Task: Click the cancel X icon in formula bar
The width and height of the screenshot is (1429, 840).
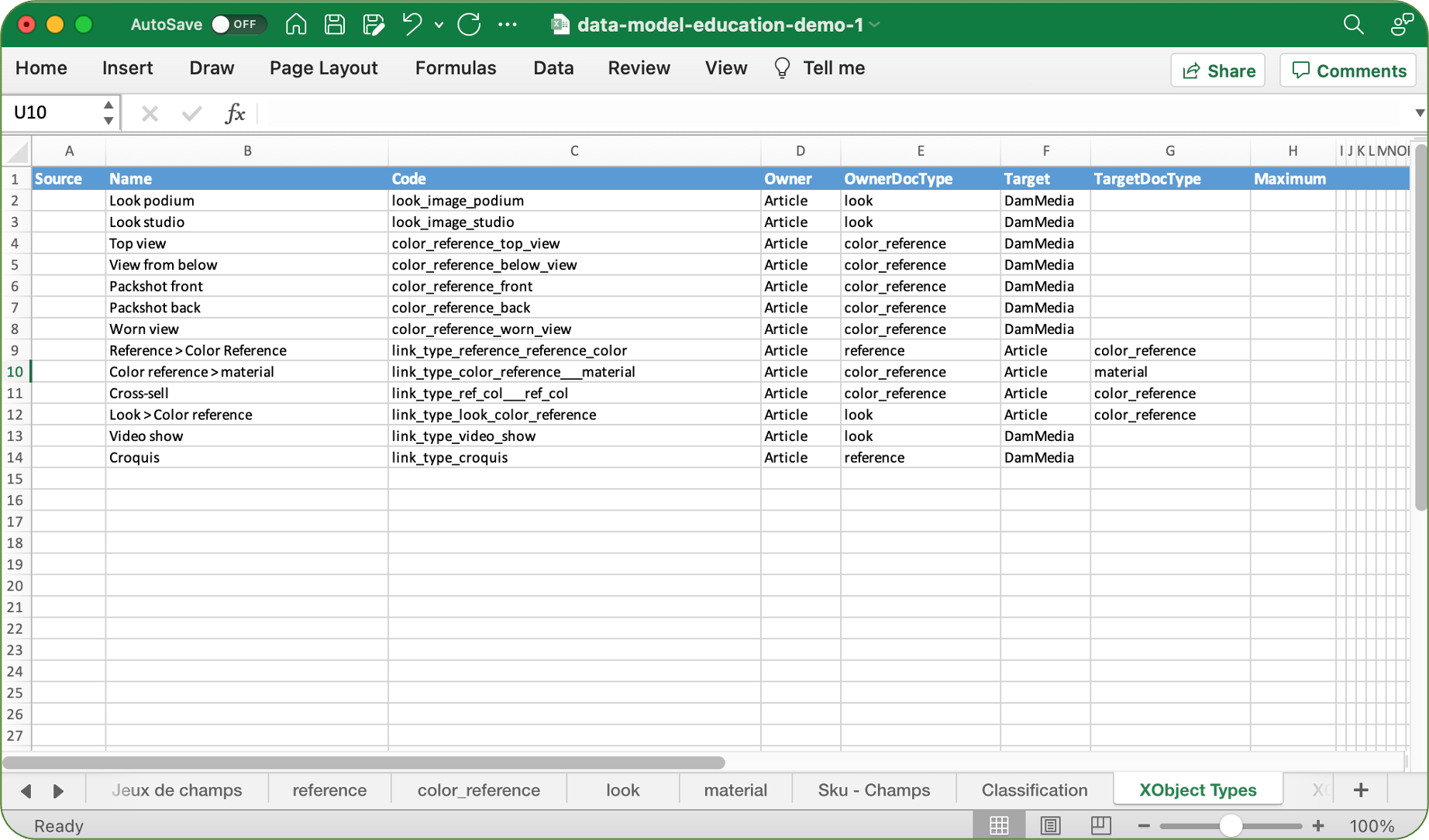Action: pyautogui.click(x=150, y=114)
